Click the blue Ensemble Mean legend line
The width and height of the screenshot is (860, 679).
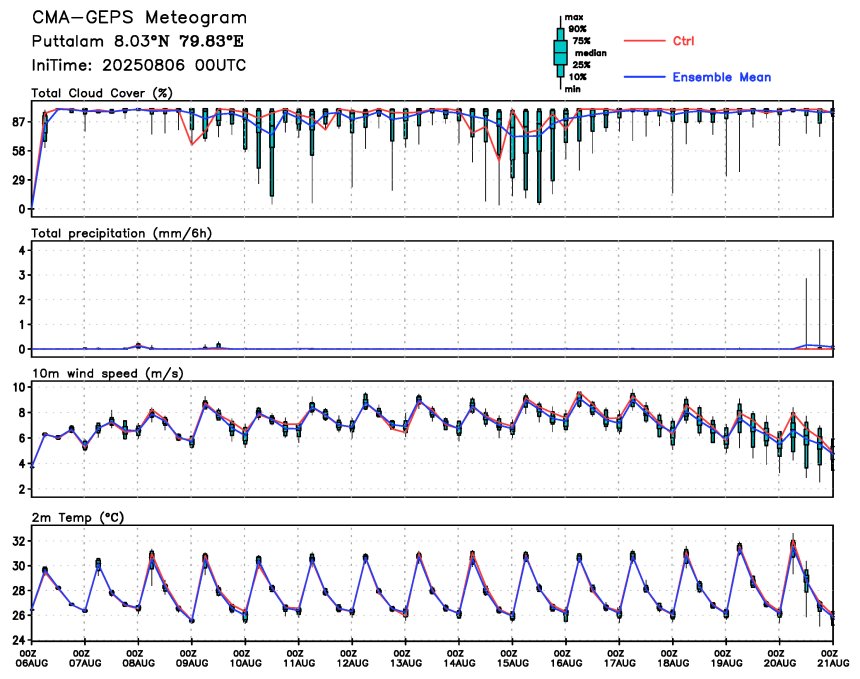coord(644,77)
